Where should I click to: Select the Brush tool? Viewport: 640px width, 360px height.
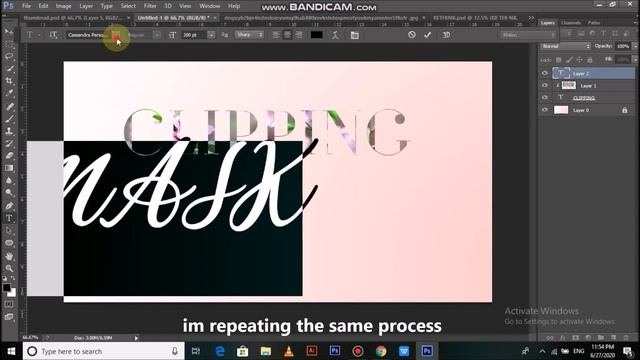9,119
